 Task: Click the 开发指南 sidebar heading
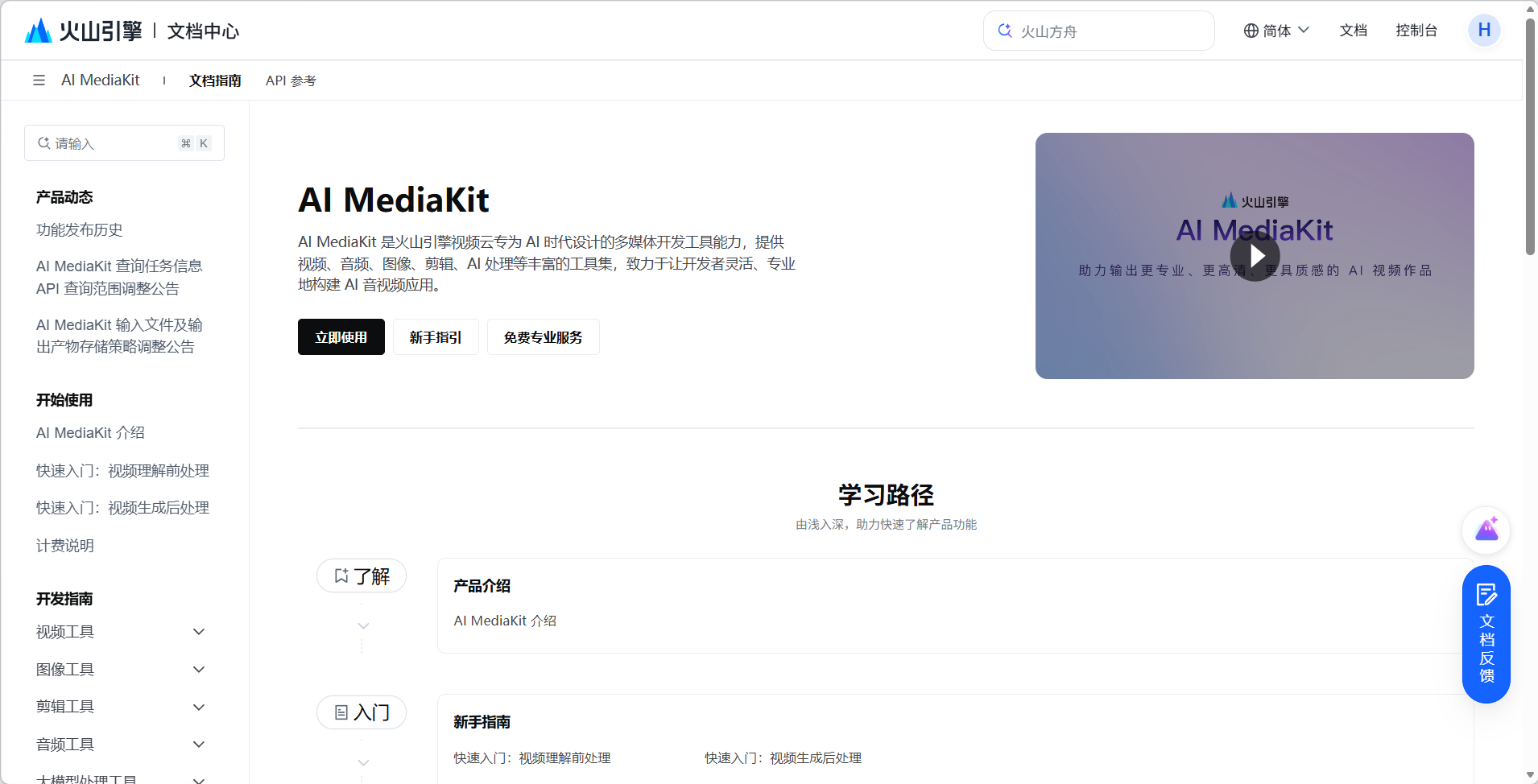pos(64,599)
